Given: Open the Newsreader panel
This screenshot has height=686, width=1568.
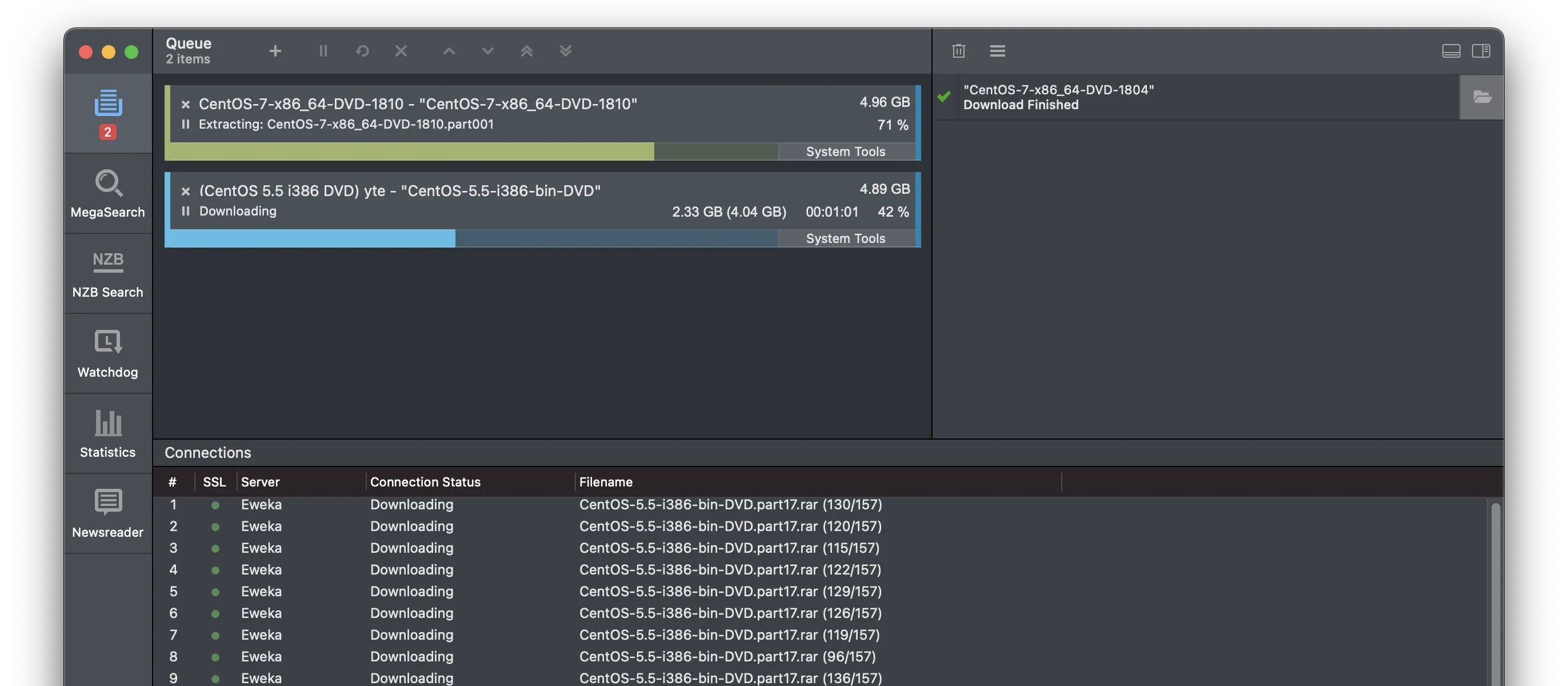Looking at the screenshot, I should (x=108, y=513).
